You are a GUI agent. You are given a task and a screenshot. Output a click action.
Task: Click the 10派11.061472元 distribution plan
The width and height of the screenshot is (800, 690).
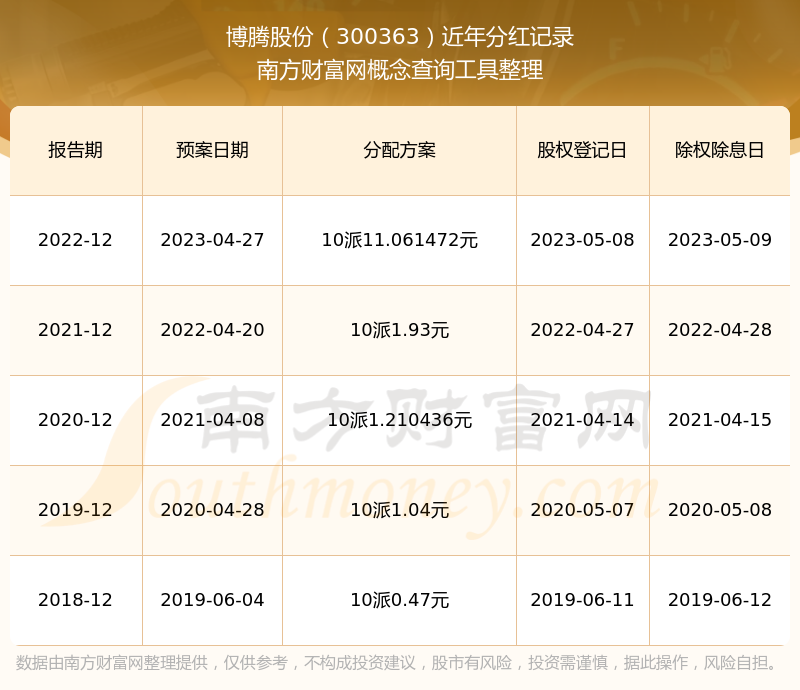pyautogui.click(x=399, y=240)
